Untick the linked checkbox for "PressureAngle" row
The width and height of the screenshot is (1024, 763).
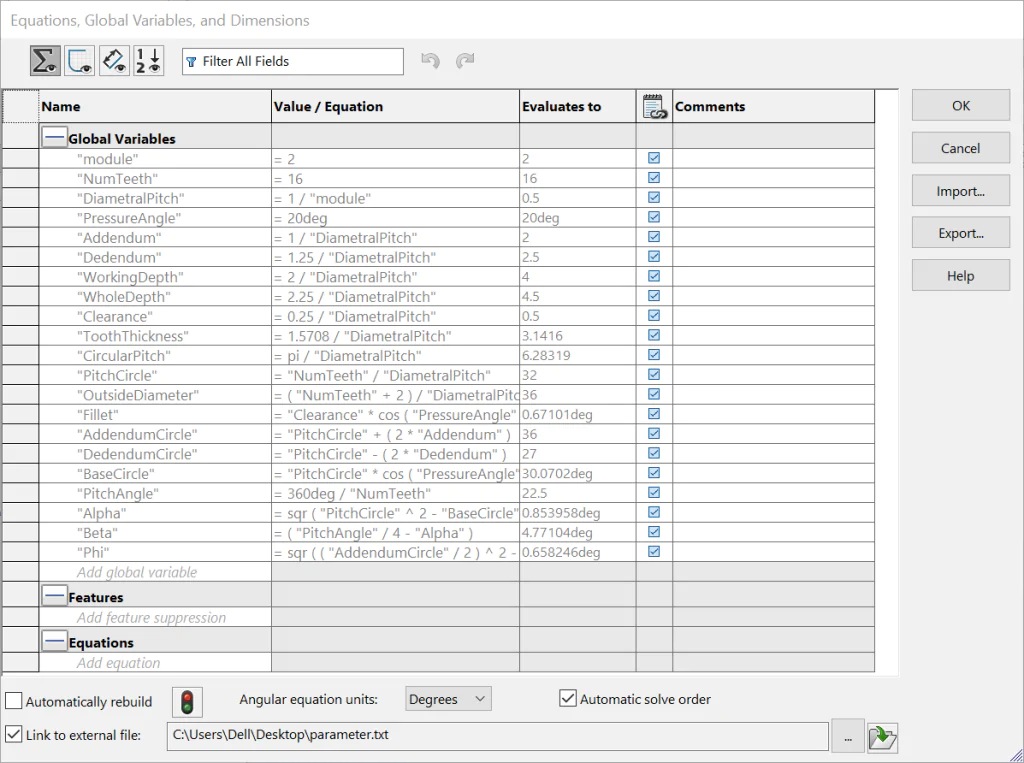pyautogui.click(x=654, y=217)
